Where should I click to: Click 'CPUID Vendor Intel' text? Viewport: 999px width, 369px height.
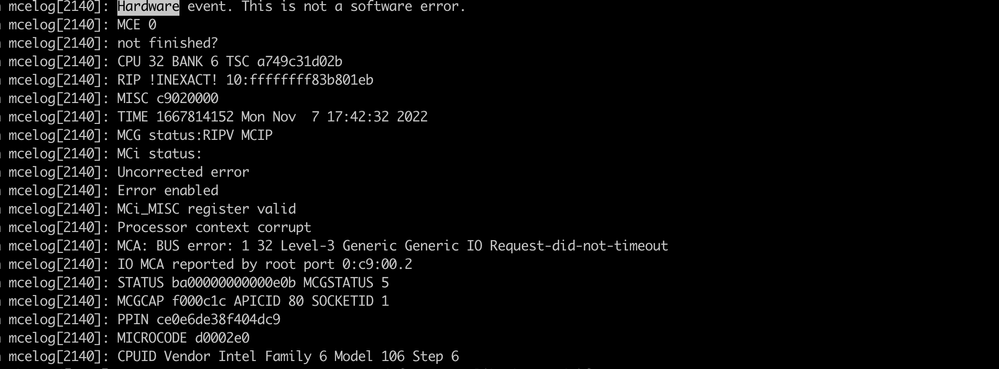pyautogui.click(x=187, y=356)
